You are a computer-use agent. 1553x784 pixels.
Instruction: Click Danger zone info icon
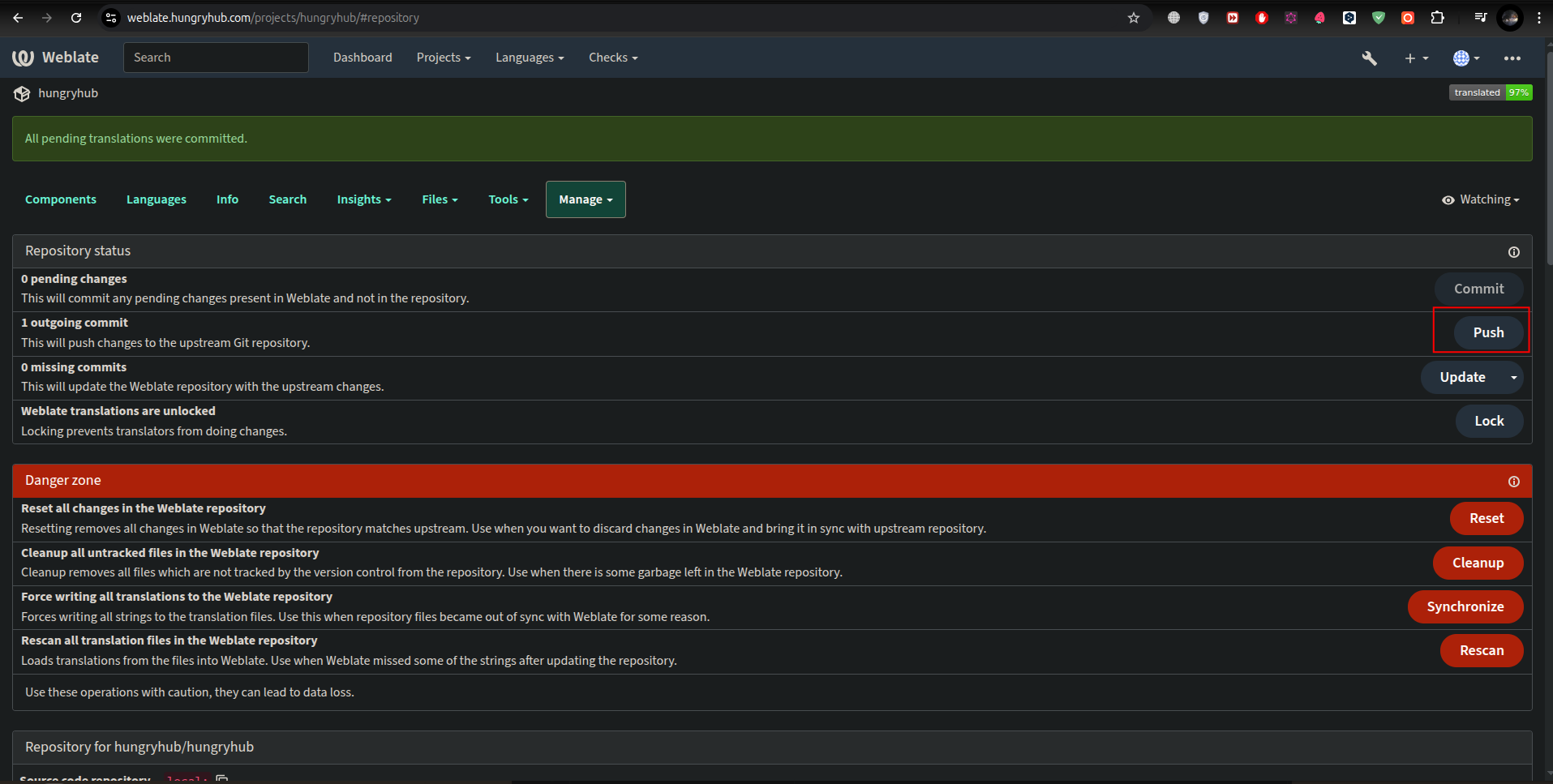1513,482
